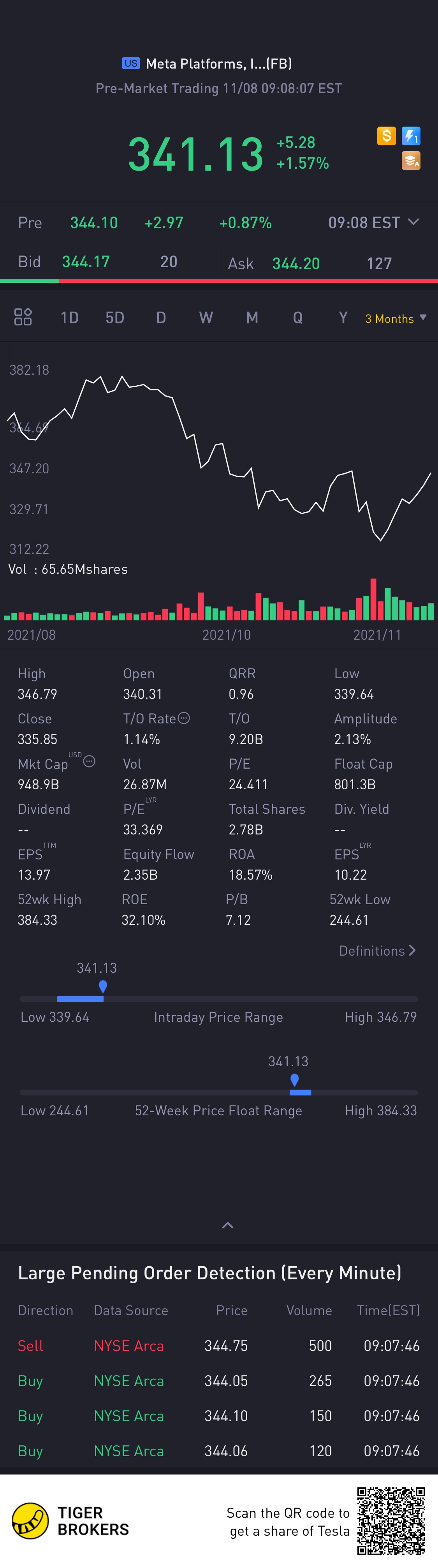Tap the Open value 340.31
Image resolution: width=438 pixels, height=1568 pixels.
point(143,695)
